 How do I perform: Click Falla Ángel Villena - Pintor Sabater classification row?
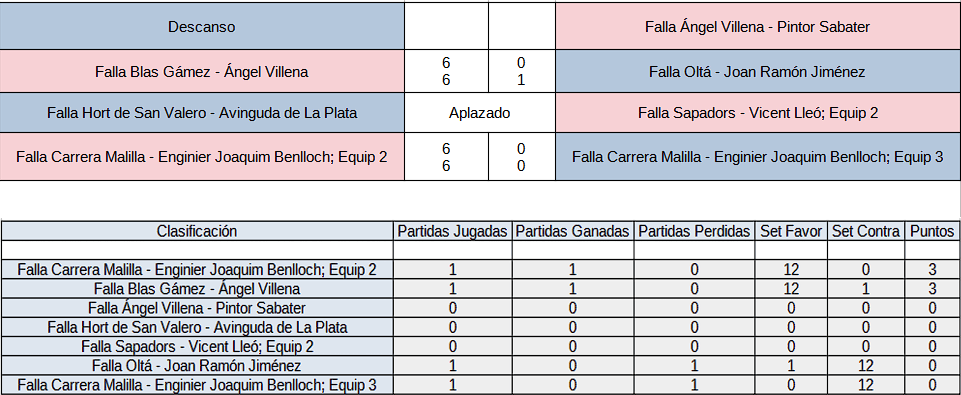(480, 308)
